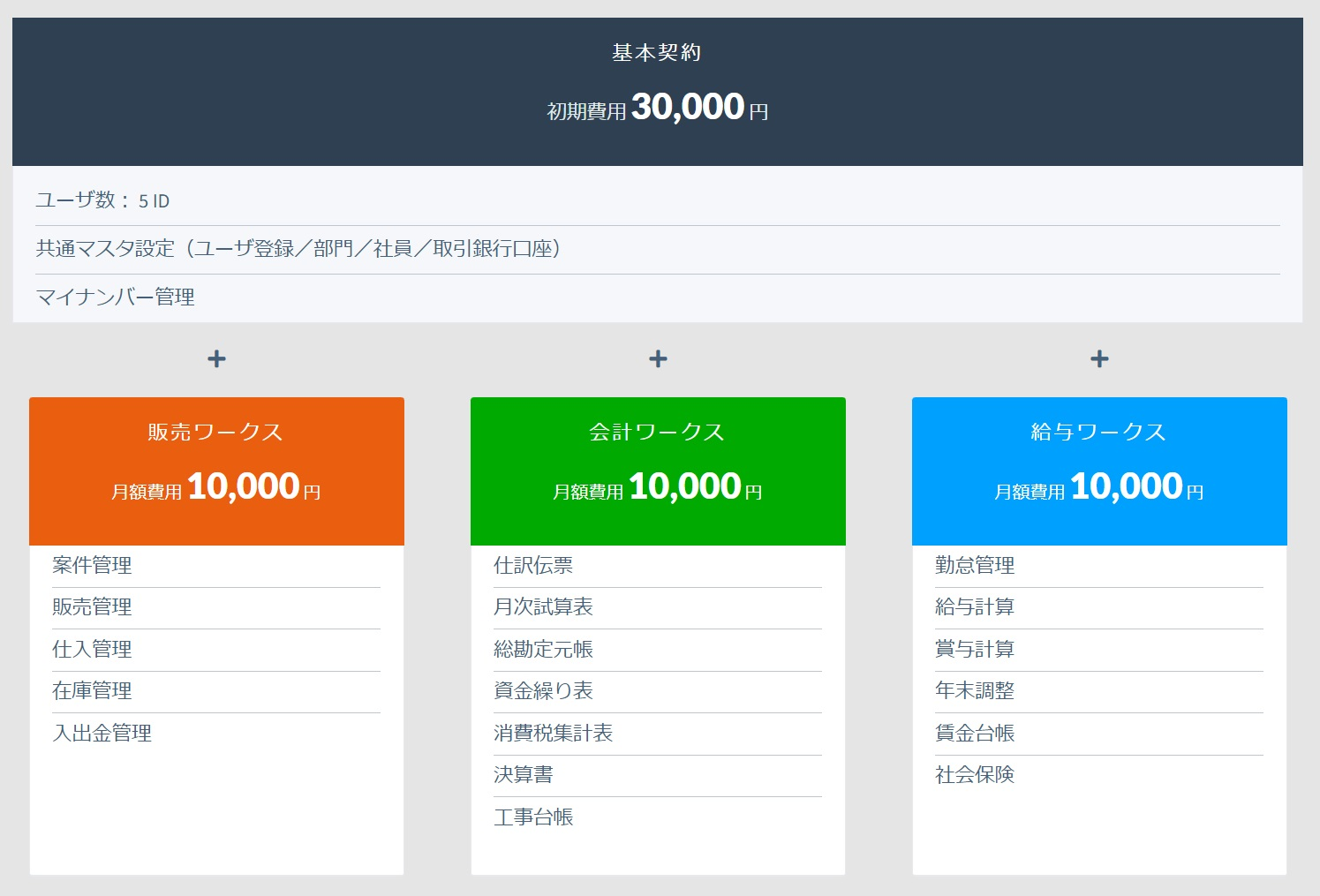
Task: Click the 基本契約 header banner
Action: click(658, 91)
